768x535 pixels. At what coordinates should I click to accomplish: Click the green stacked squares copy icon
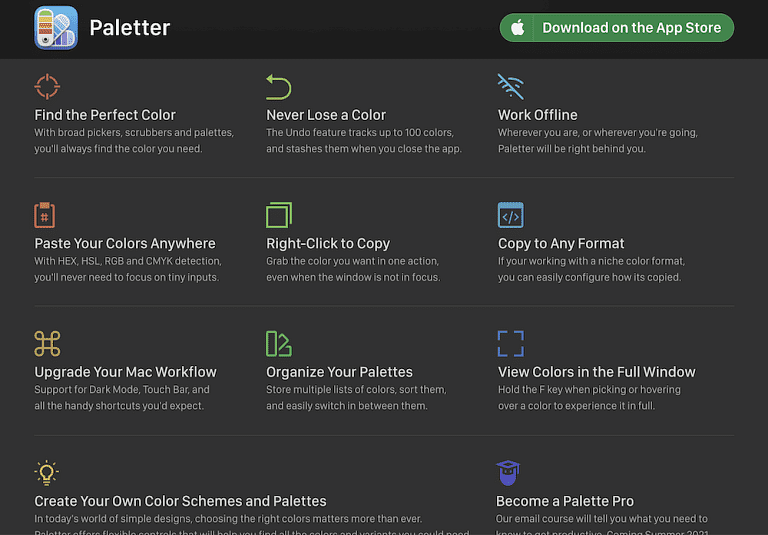279,215
